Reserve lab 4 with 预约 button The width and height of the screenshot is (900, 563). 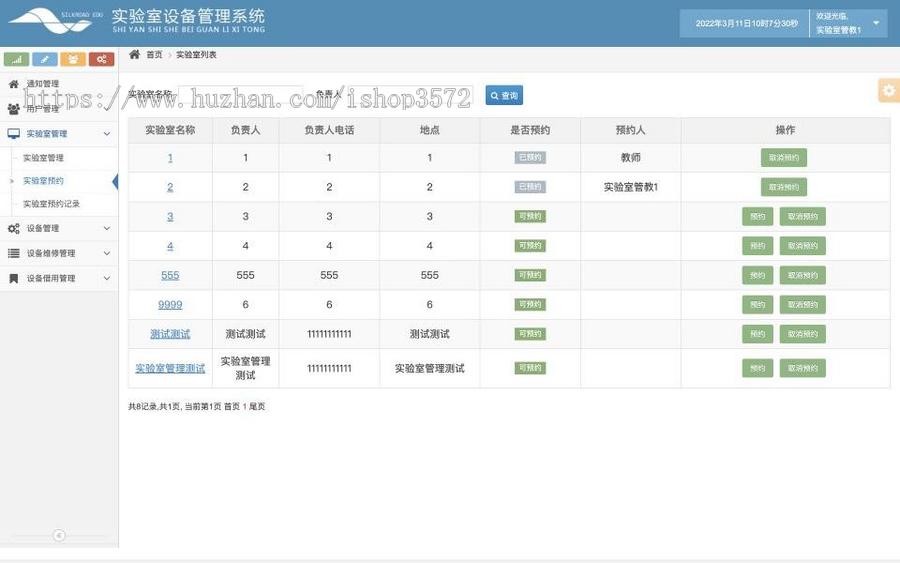click(x=757, y=246)
